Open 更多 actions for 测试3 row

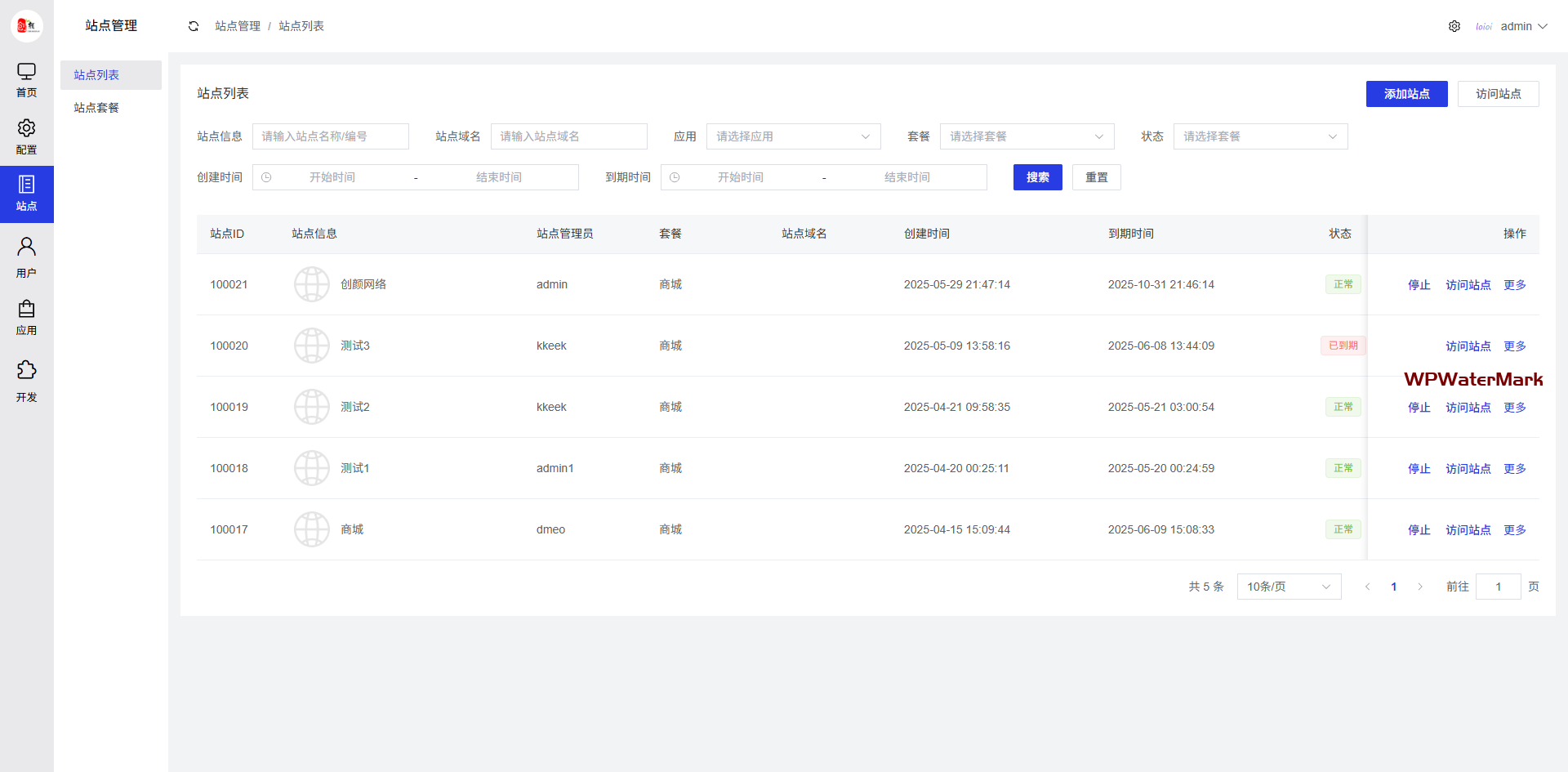click(1514, 346)
